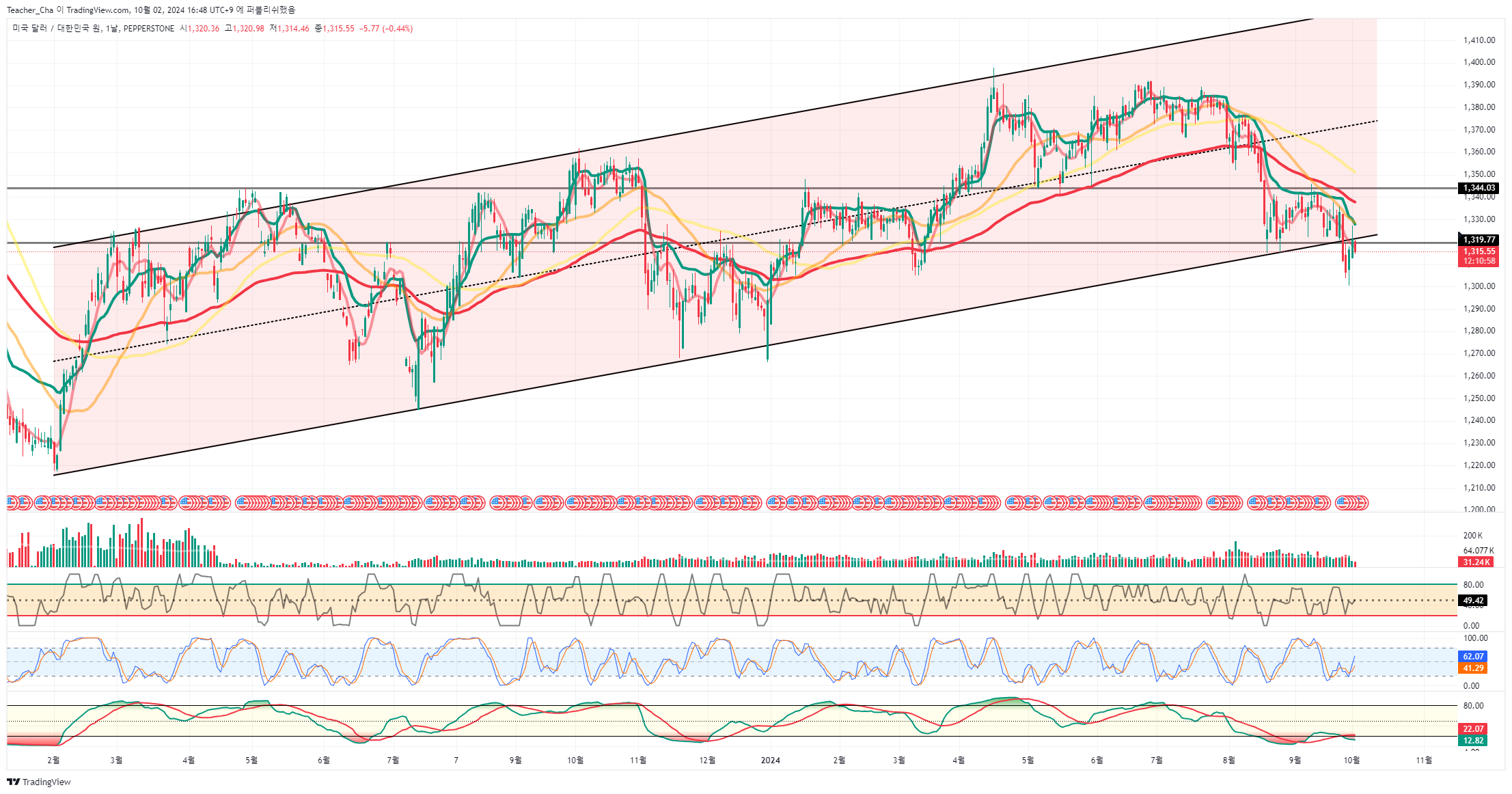Click the lone 7 label on time axis

(x=456, y=761)
